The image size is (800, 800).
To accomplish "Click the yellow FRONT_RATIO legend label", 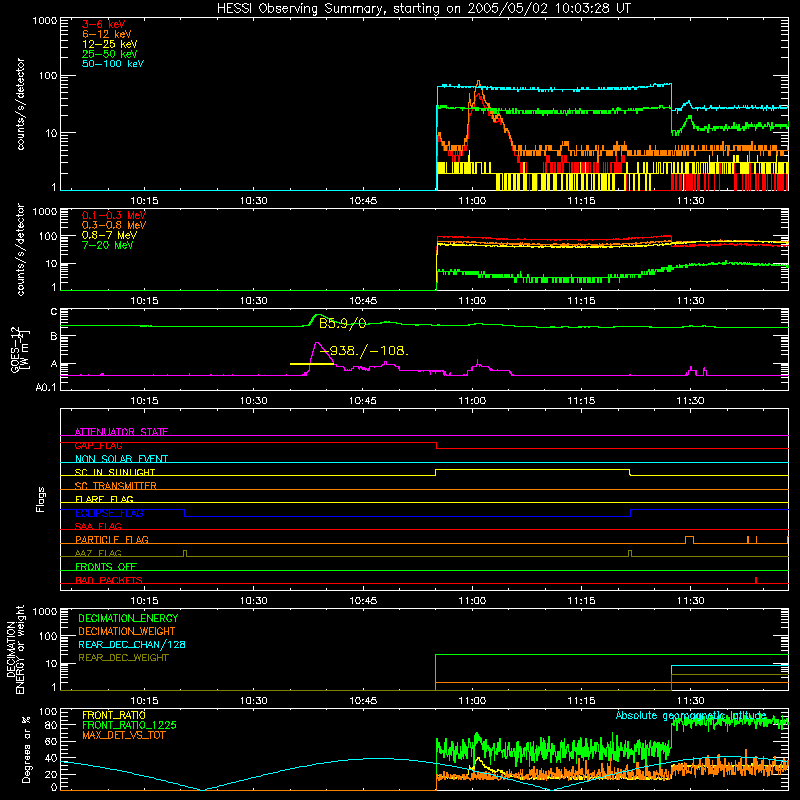I will (x=114, y=715).
